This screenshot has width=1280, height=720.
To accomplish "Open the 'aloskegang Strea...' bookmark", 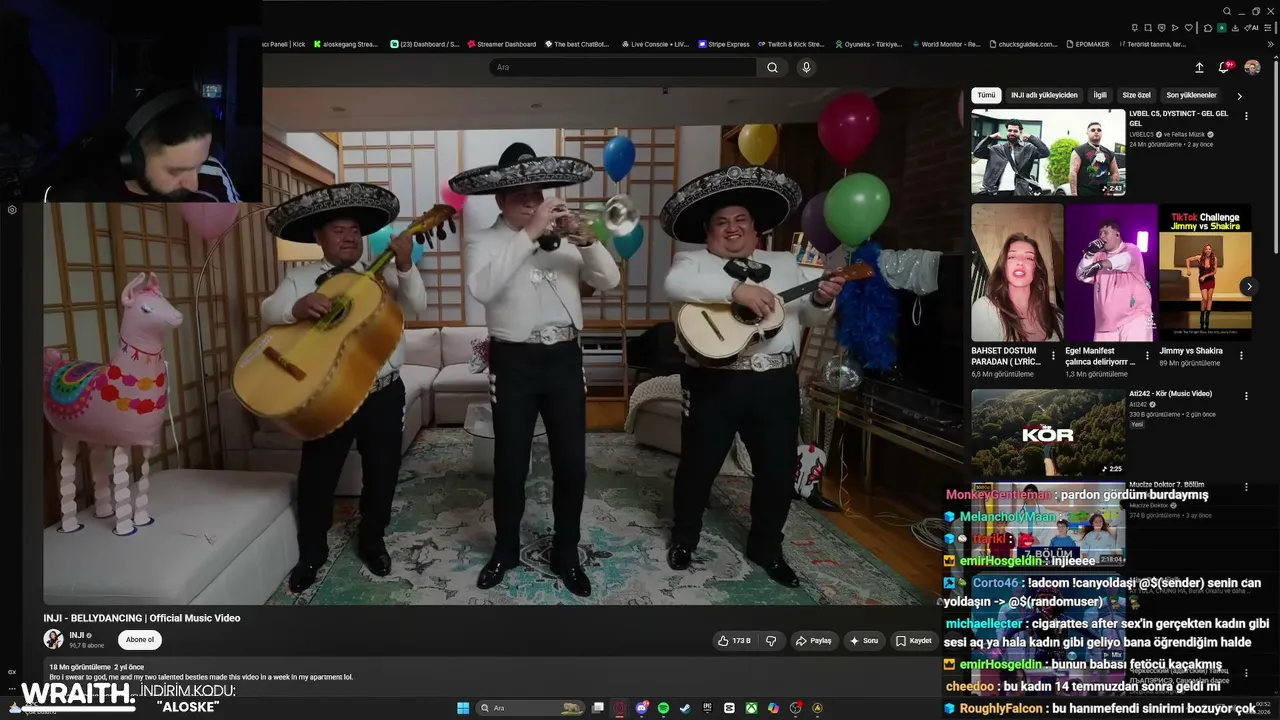I will click(x=346, y=44).
